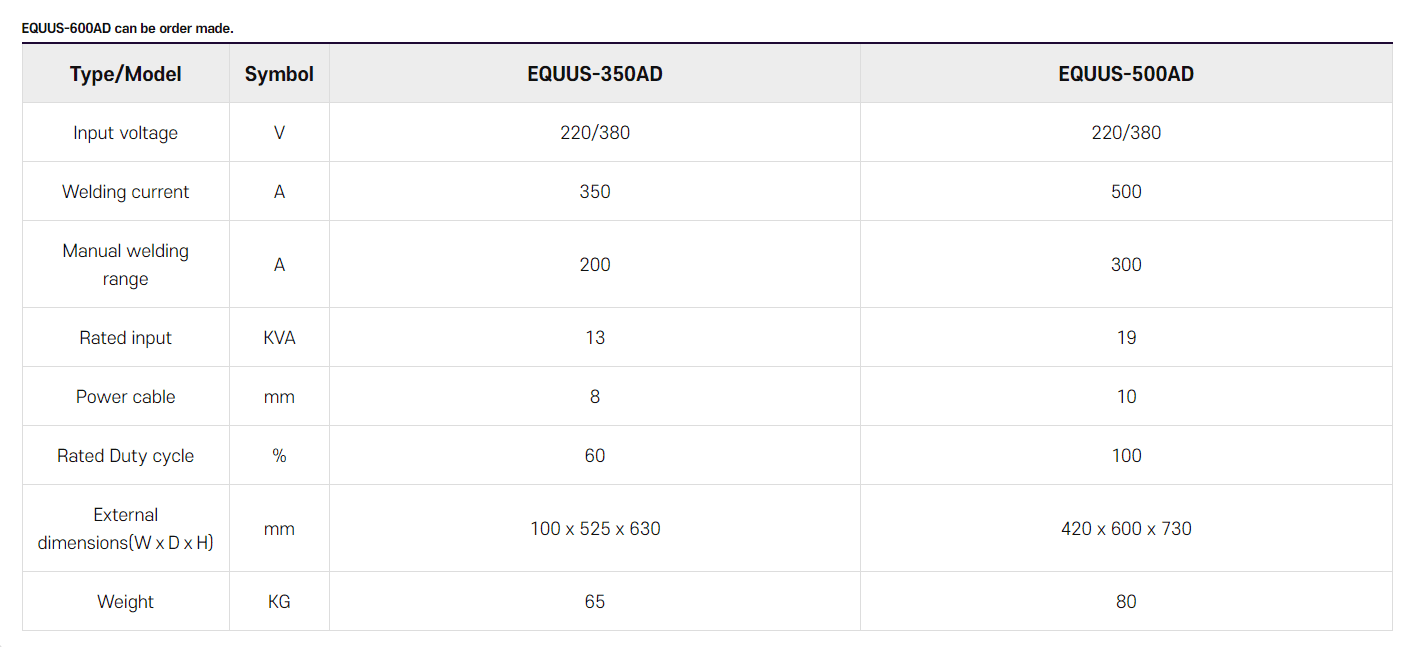Click the EQUUS-350AD column header
Screen dimensions: 1407x647
coord(594,74)
